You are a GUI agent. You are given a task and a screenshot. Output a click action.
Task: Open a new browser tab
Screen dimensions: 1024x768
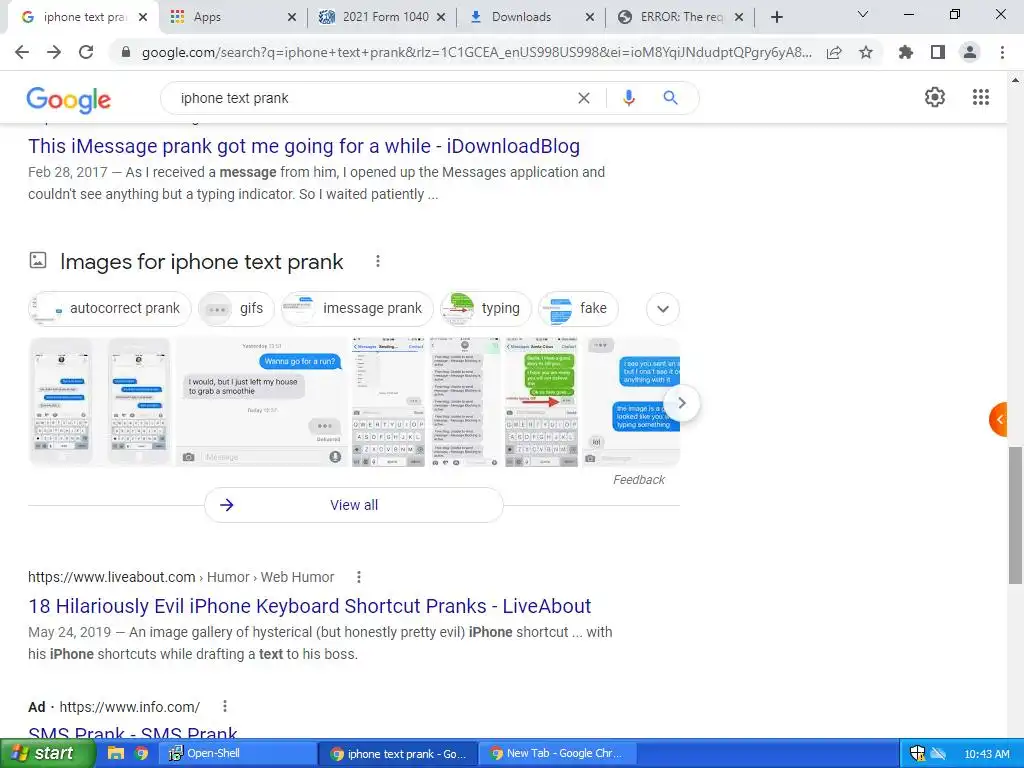tap(776, 17)
